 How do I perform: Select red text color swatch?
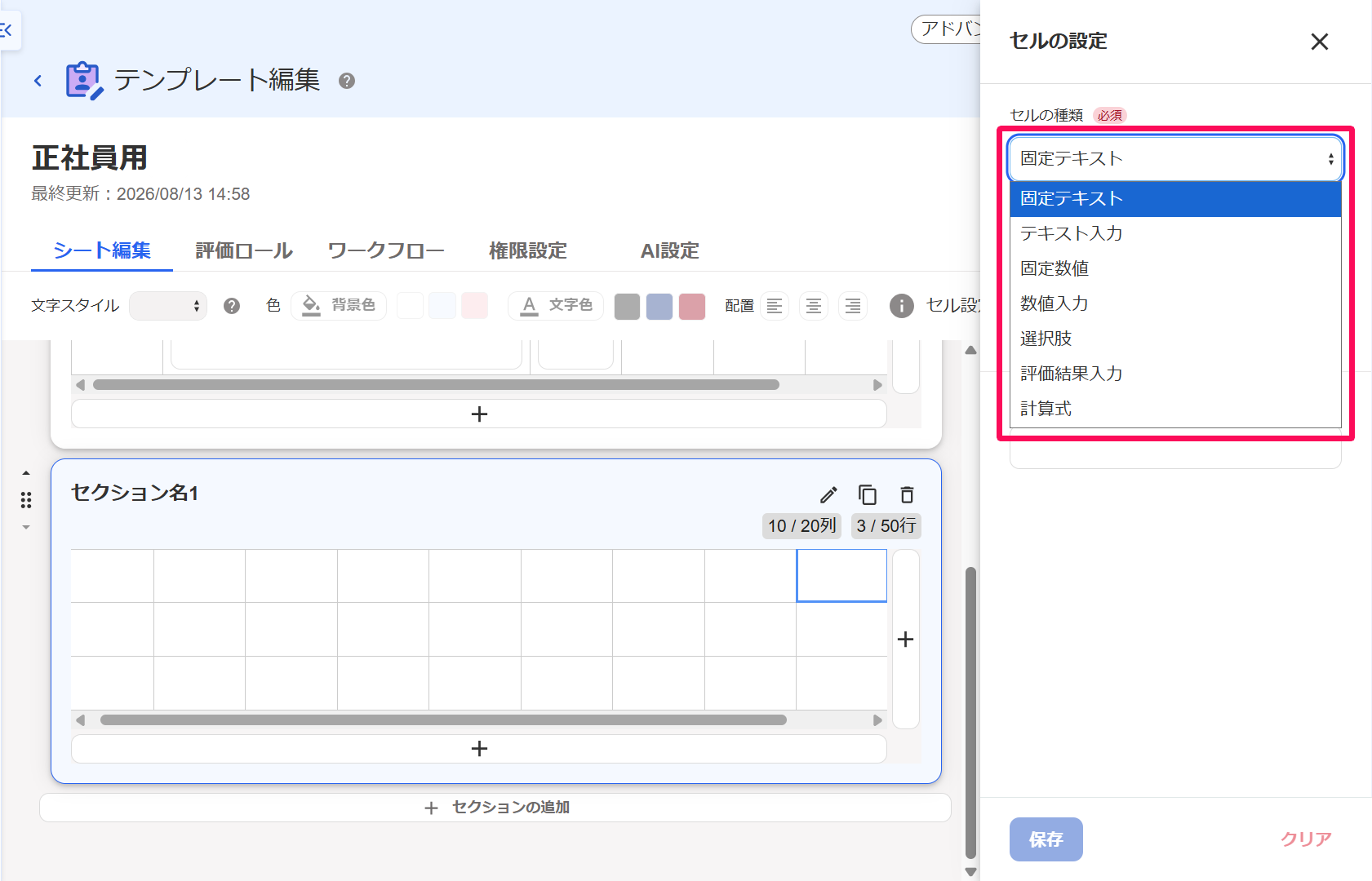[x=692, y=307]
